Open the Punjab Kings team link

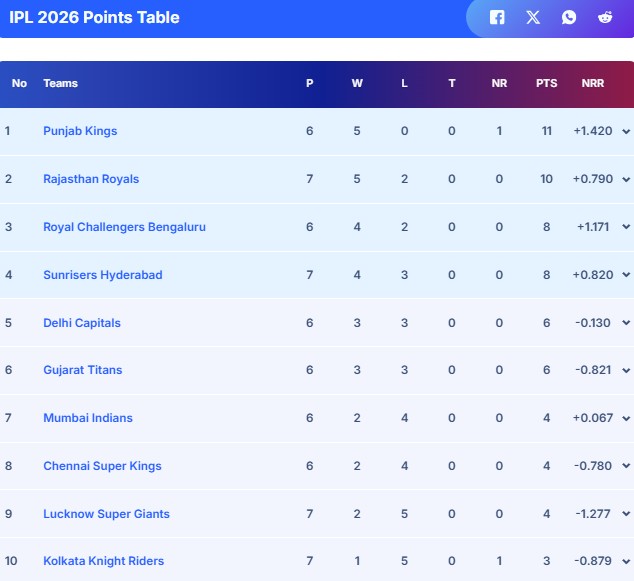(x=80, y=131)
